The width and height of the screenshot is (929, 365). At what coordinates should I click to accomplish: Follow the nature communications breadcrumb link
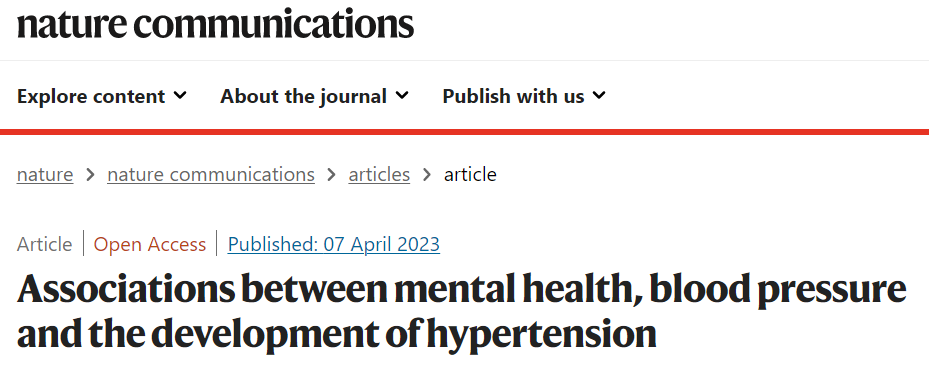pyautogui.click(x=211, y=174)
